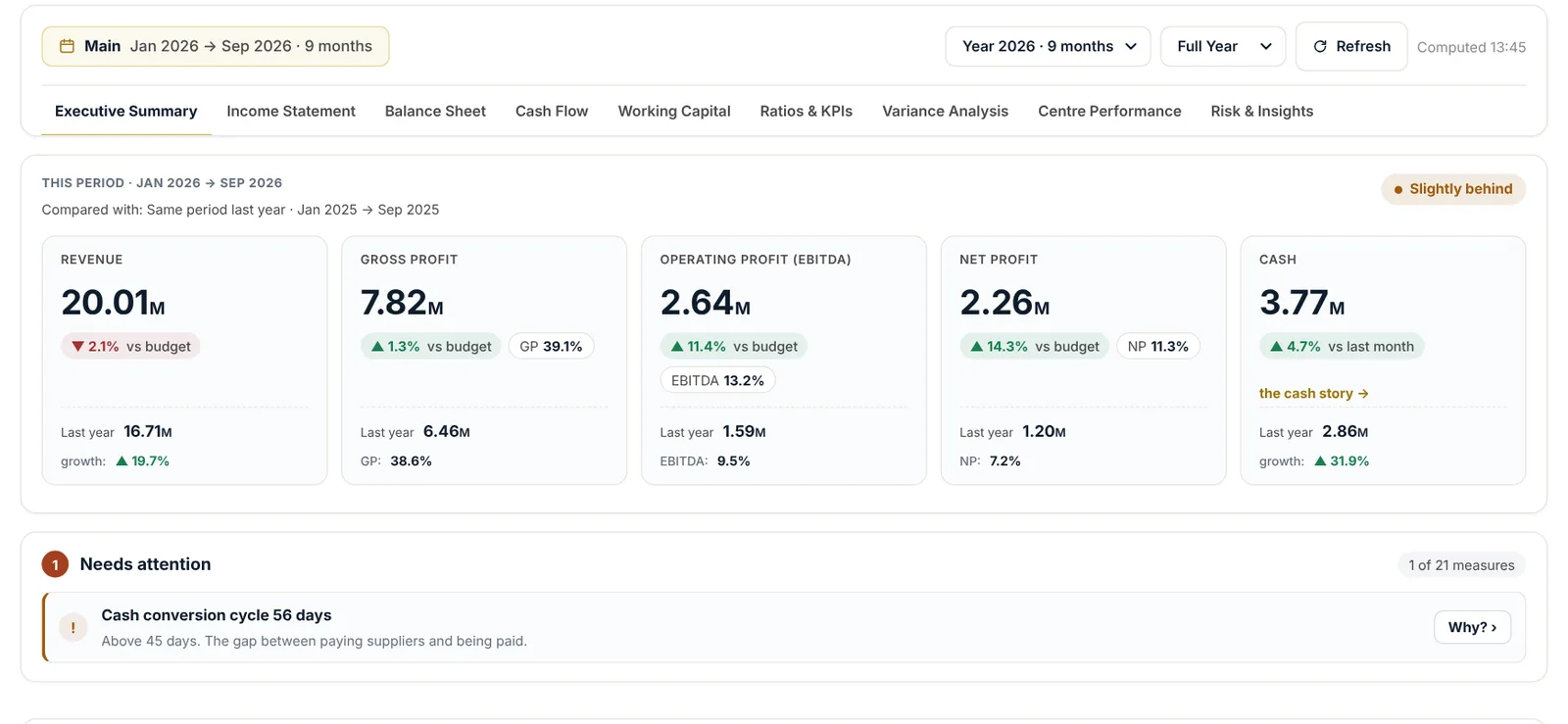The width and height of the screenshot is (1568, 724).
Task: Click the Slightly behind status badge
Action: (x=1453, y=189)
